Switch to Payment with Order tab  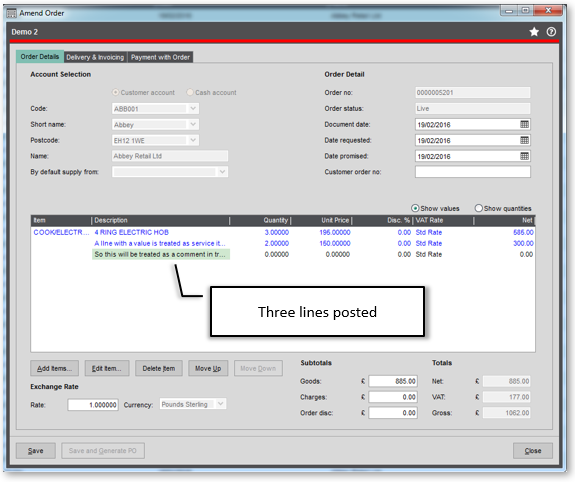(160, 57)
